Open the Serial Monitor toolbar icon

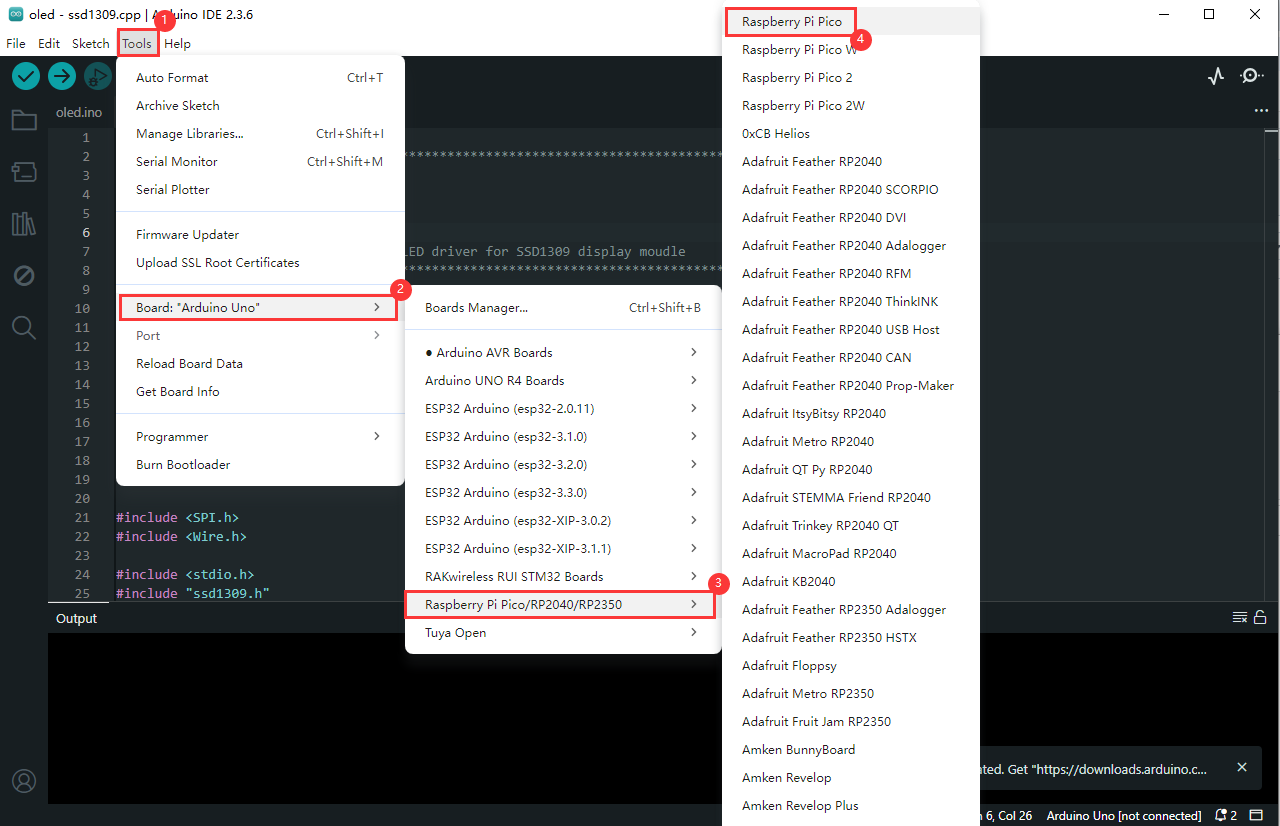click(x=1252, y=76)
